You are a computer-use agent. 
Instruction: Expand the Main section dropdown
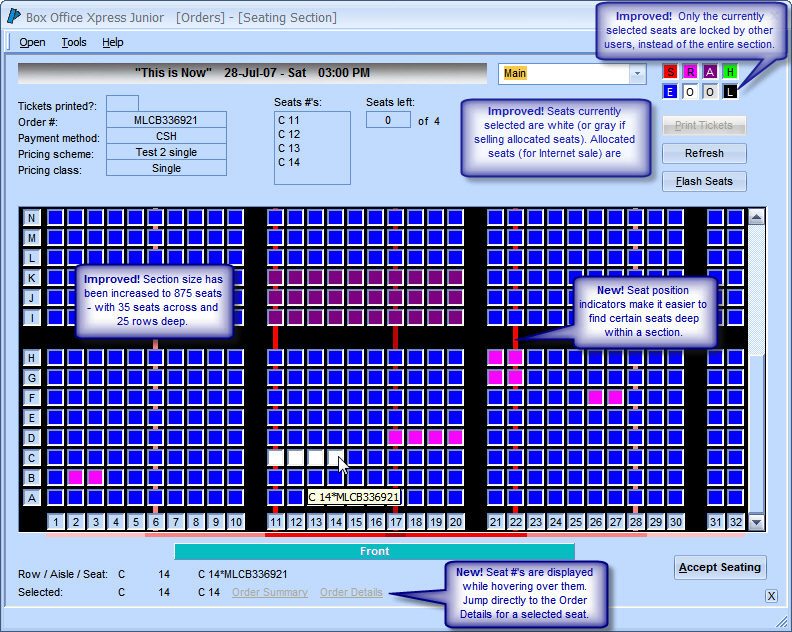point(637,74)
